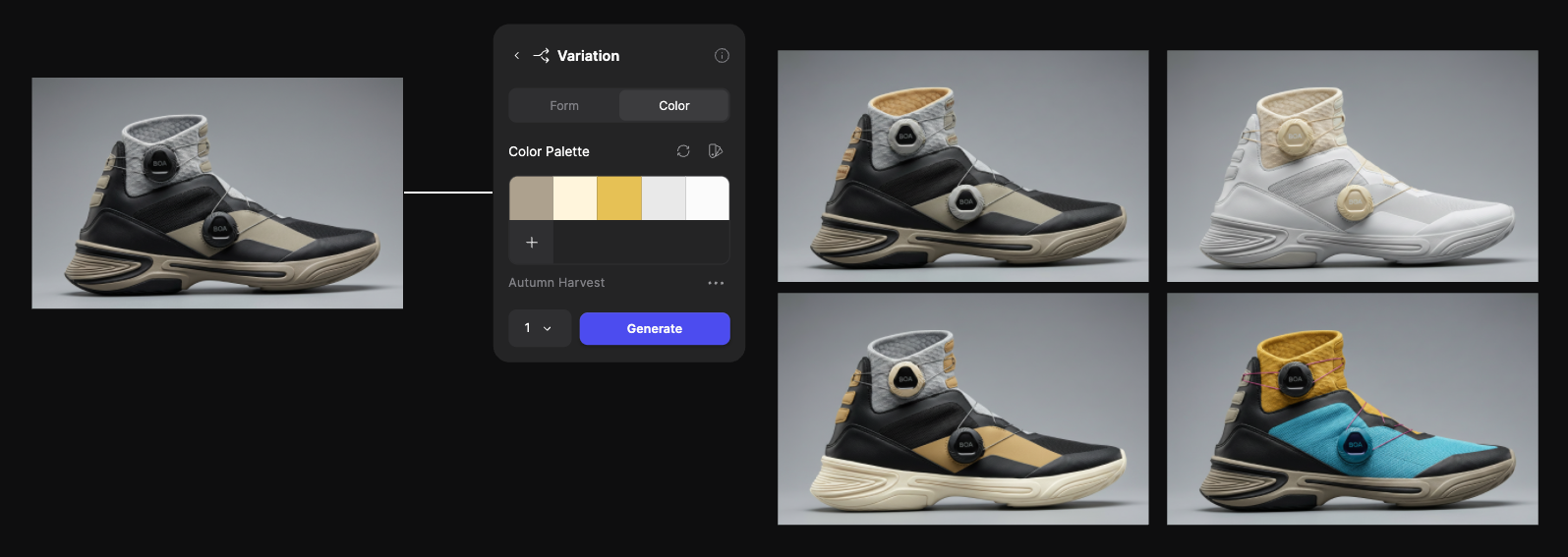
Task: Select the taupe color swatch
Action: pyautogui.click(x=531, y=198)
